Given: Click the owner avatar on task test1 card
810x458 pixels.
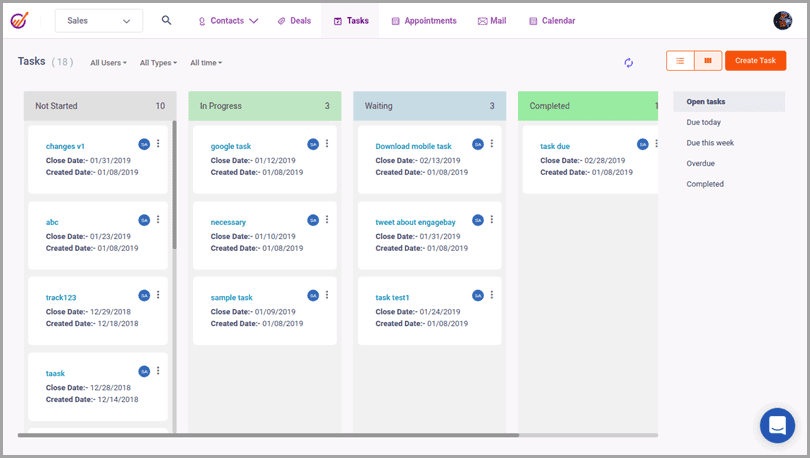Looking at the screenshot, I should pyautogui.click(x=478, y=296).
